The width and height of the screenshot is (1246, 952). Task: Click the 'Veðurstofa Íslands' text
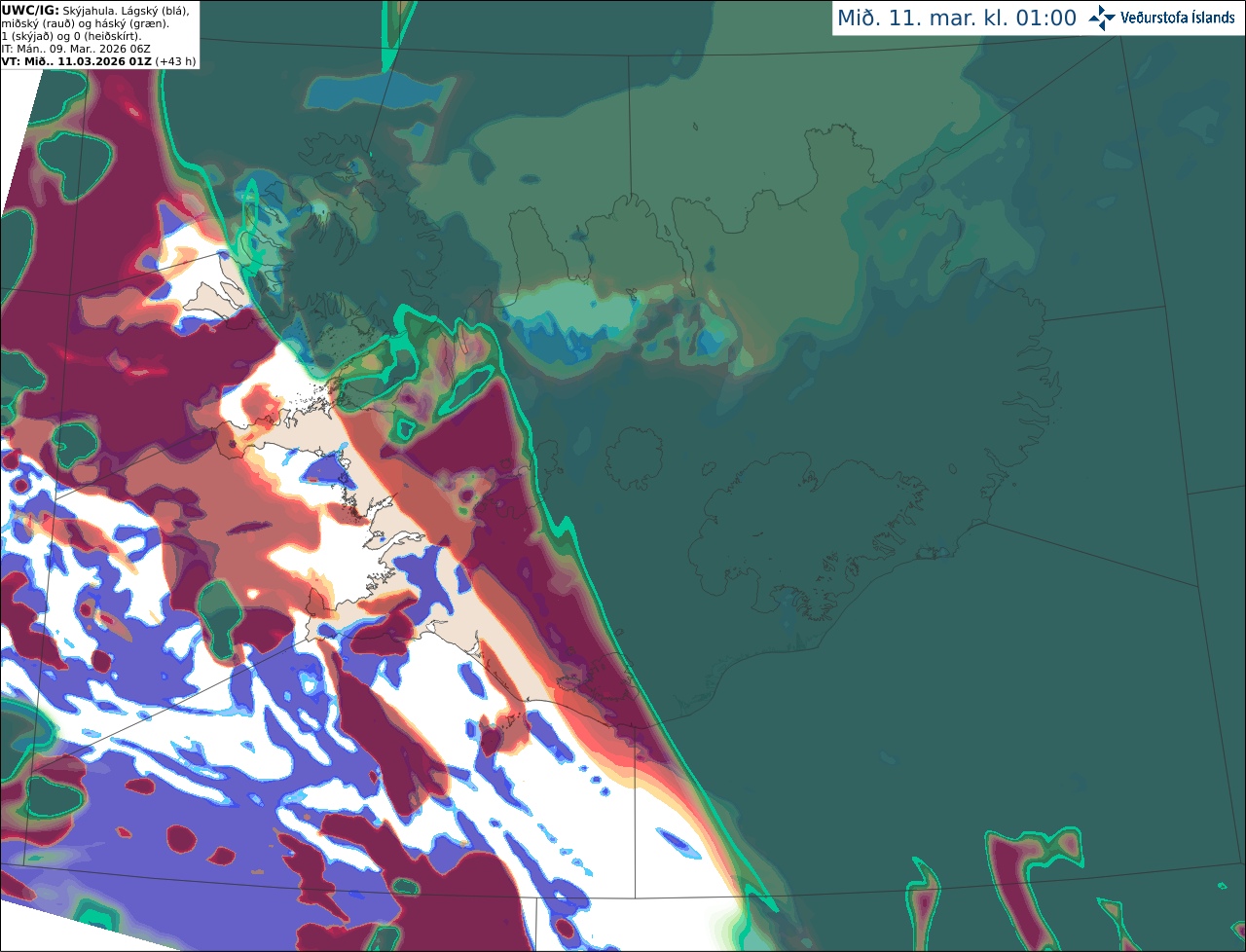coord(1178,18)
